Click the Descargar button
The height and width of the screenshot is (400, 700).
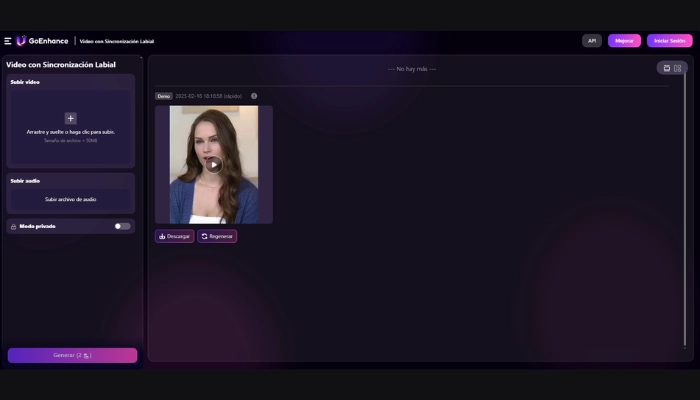tap(175, 236)
